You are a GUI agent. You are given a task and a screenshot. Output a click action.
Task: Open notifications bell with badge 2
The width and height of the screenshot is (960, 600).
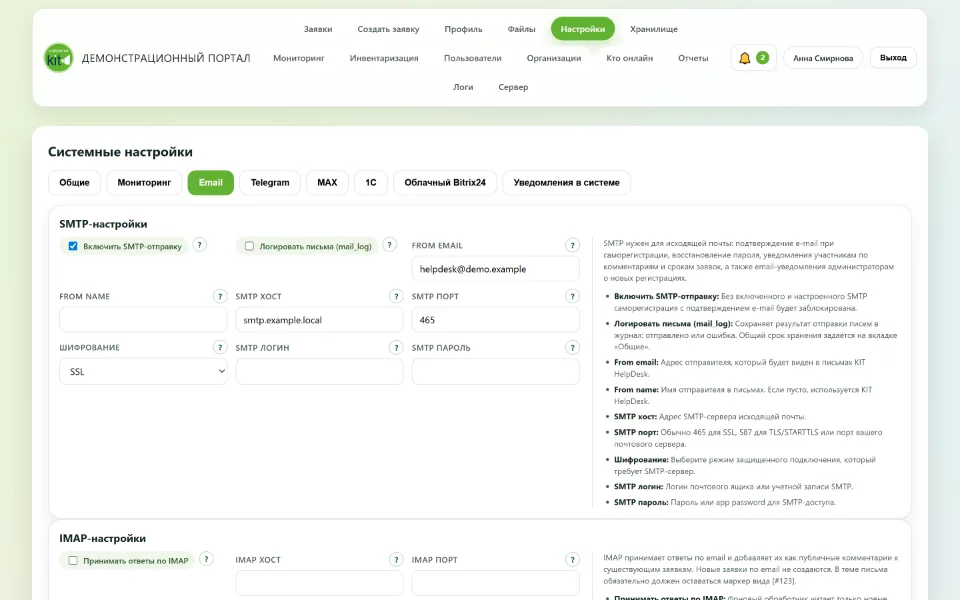click(x=753, y=58)
